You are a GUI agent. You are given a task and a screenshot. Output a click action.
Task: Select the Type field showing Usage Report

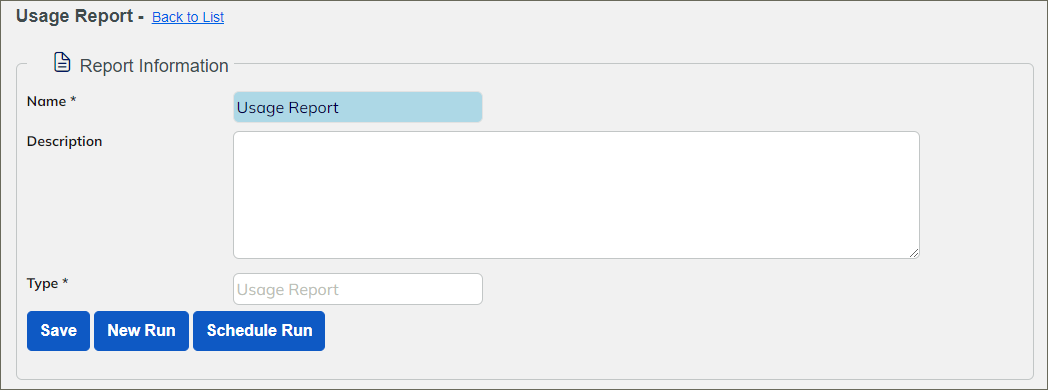pos(358,289)
